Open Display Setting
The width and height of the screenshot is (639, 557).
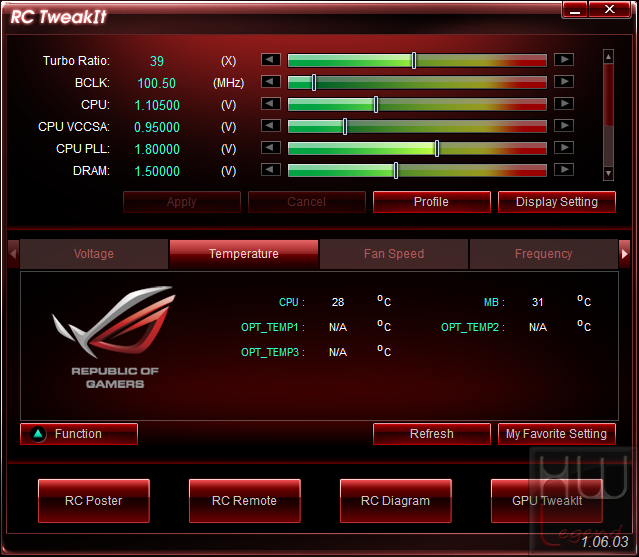point(557,202)
